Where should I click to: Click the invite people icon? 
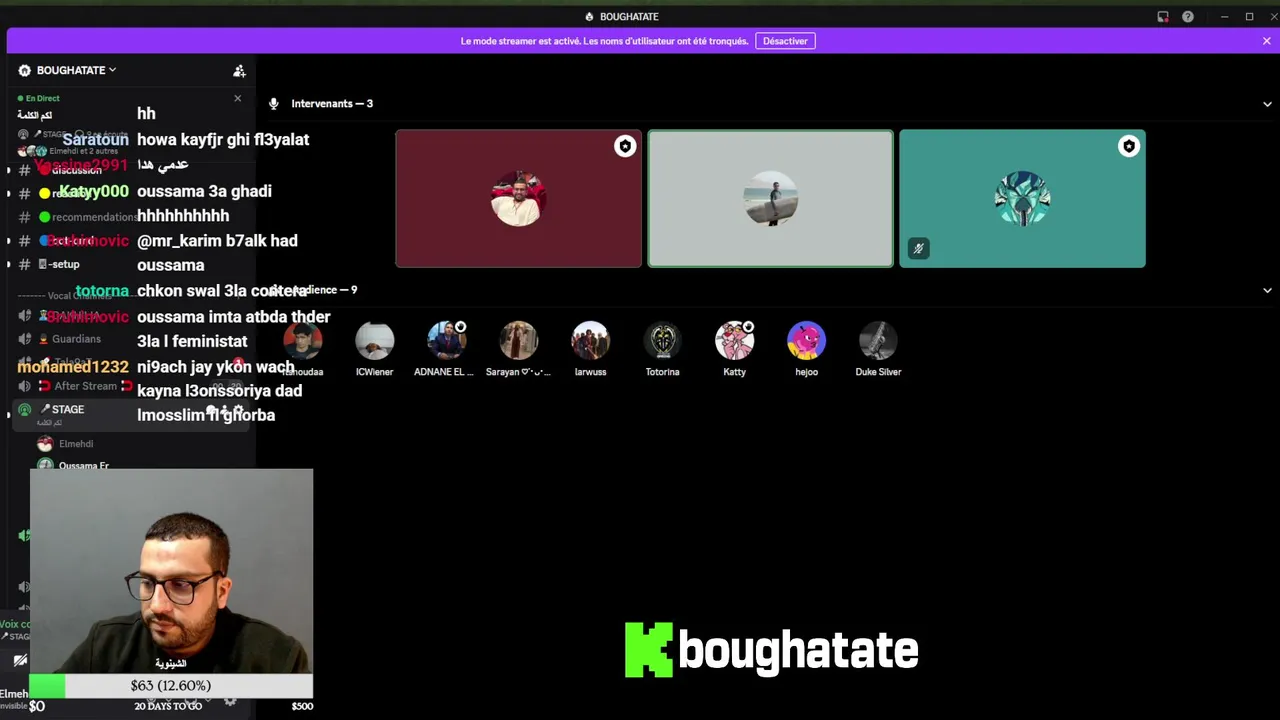click(239, 70)
